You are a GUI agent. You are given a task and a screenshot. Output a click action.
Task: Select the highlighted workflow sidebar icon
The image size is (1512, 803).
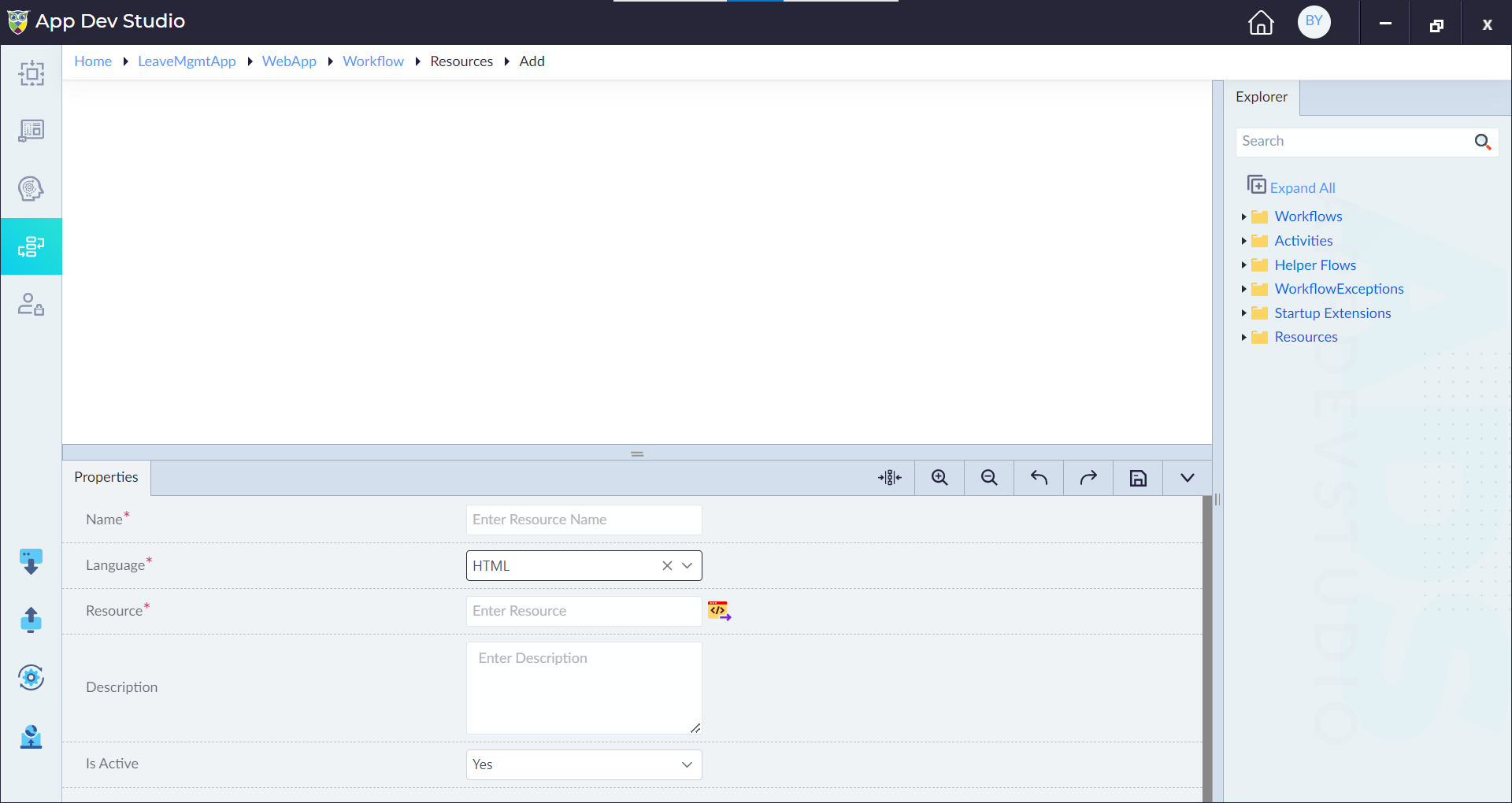point(31,246)
